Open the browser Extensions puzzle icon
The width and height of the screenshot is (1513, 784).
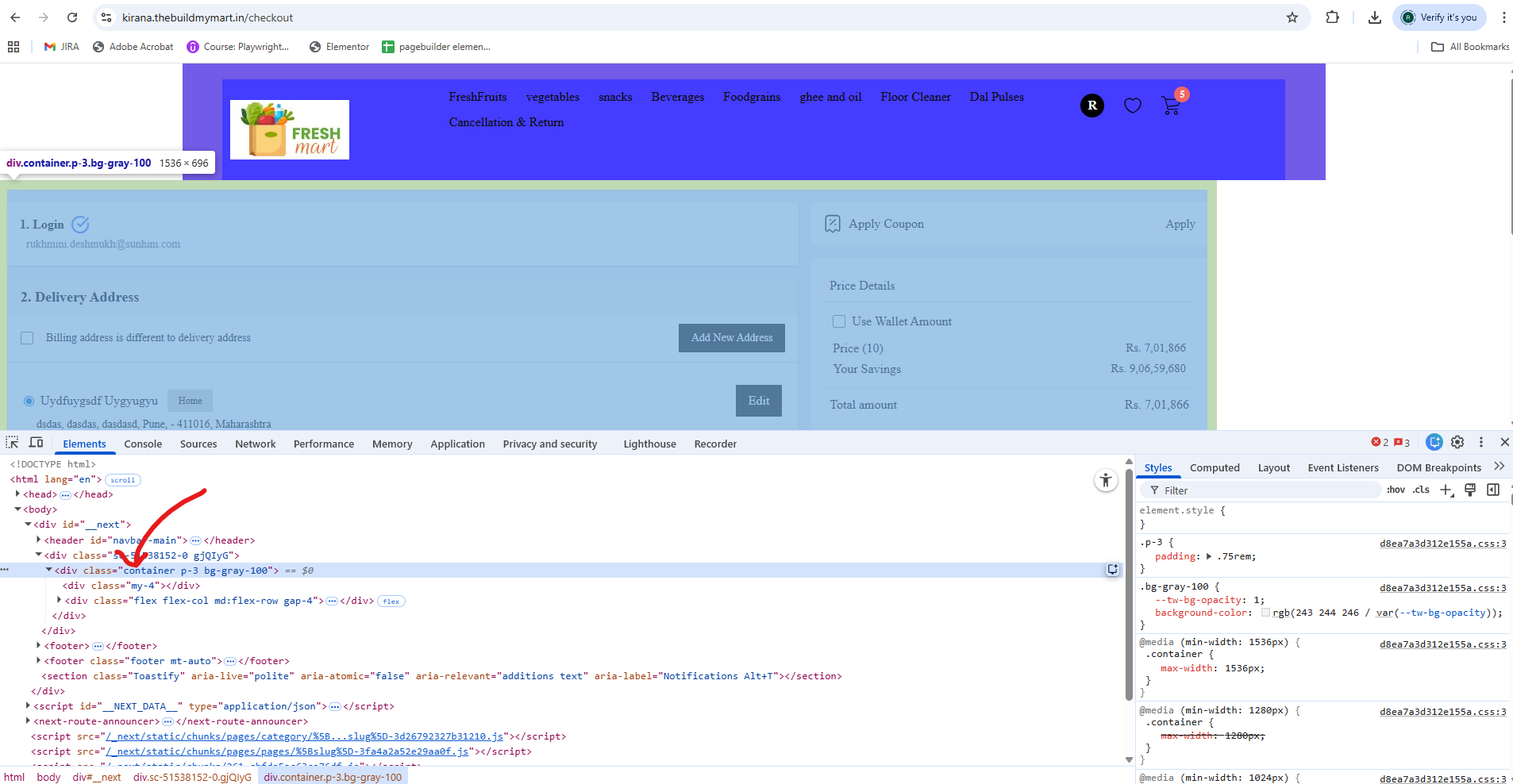(1333, 17)
